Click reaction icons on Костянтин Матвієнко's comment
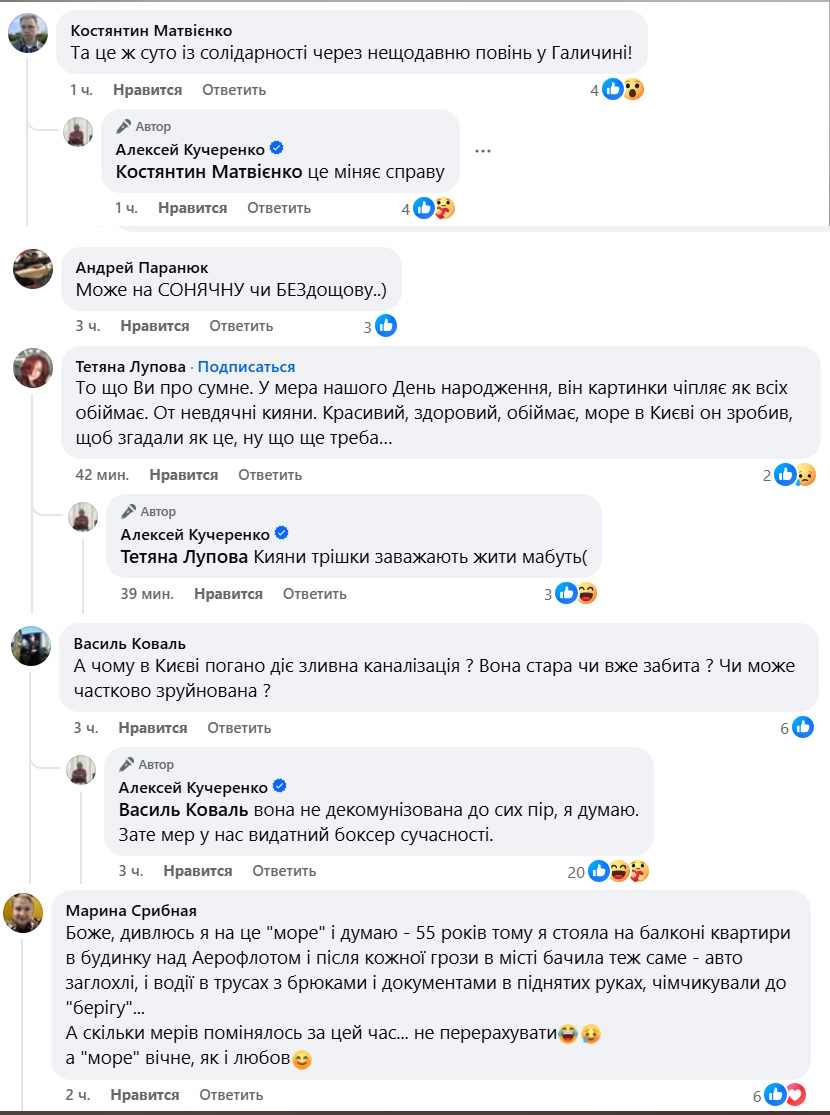830x1115 pixels. click(x=624, y=90)
